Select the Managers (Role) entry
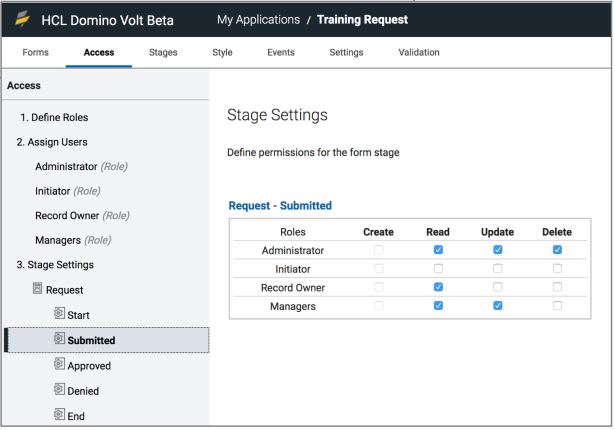The width and height of the screenshot is (615, 430). pyautogui.click(x=73, y=240)
